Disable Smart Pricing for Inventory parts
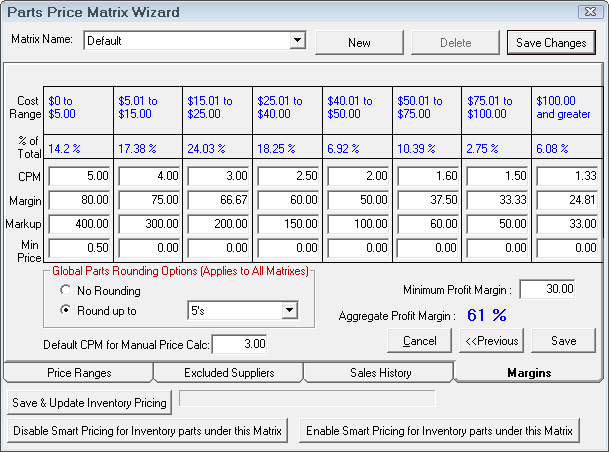 click(148, 431)
